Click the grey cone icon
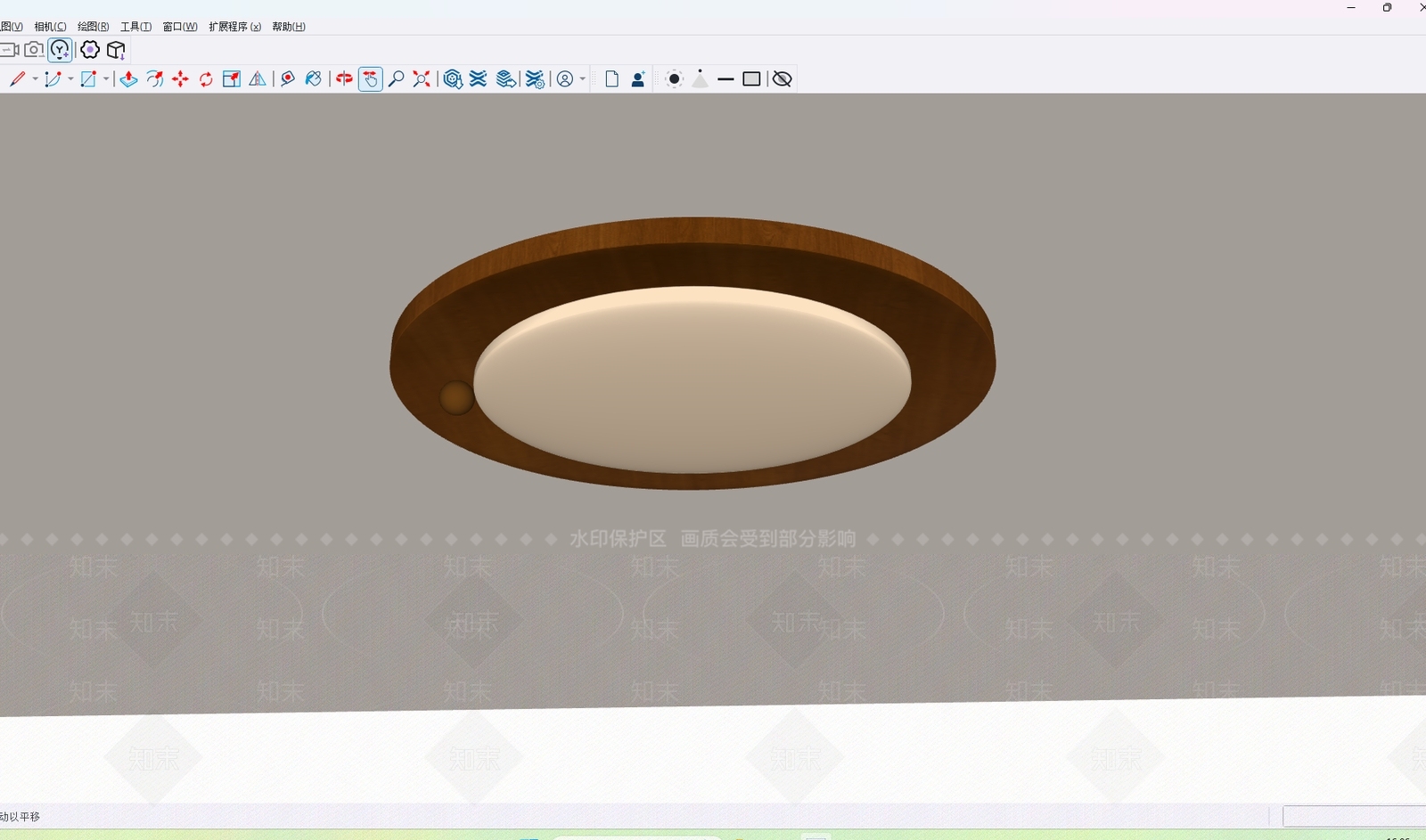Screen dimensions: 1426x840 [701, 79]
